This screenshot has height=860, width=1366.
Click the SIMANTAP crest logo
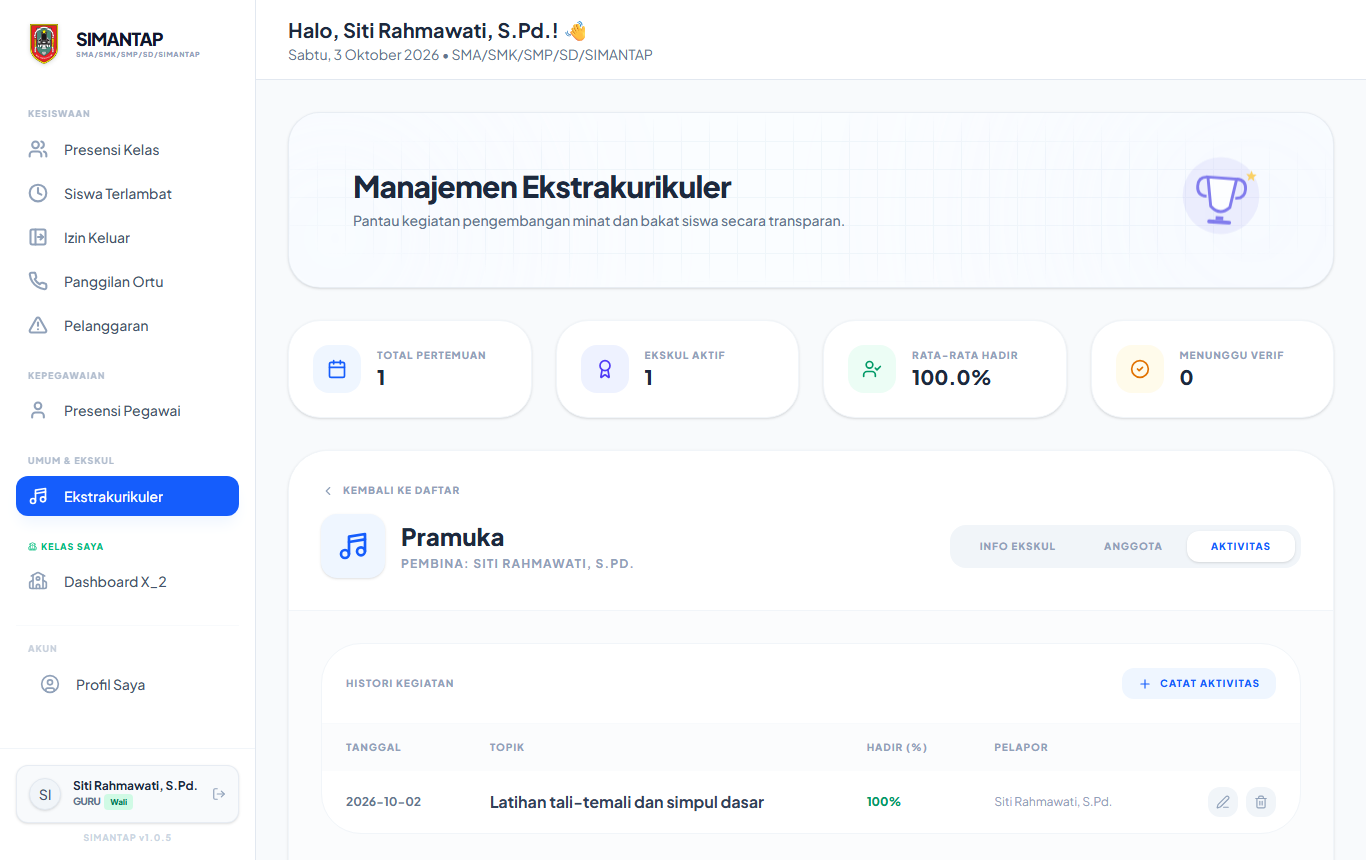44,44
